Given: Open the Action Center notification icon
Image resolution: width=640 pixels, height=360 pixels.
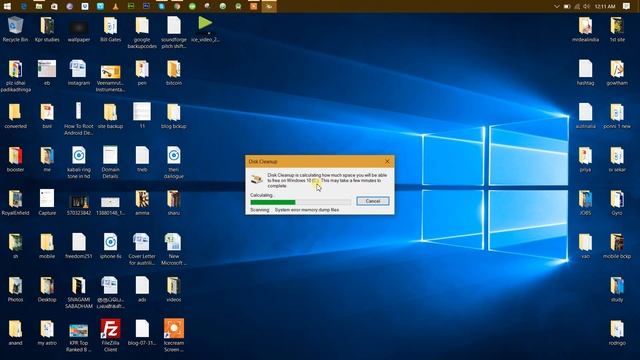Looking at the screenshot, I should (x=627, y=6).
